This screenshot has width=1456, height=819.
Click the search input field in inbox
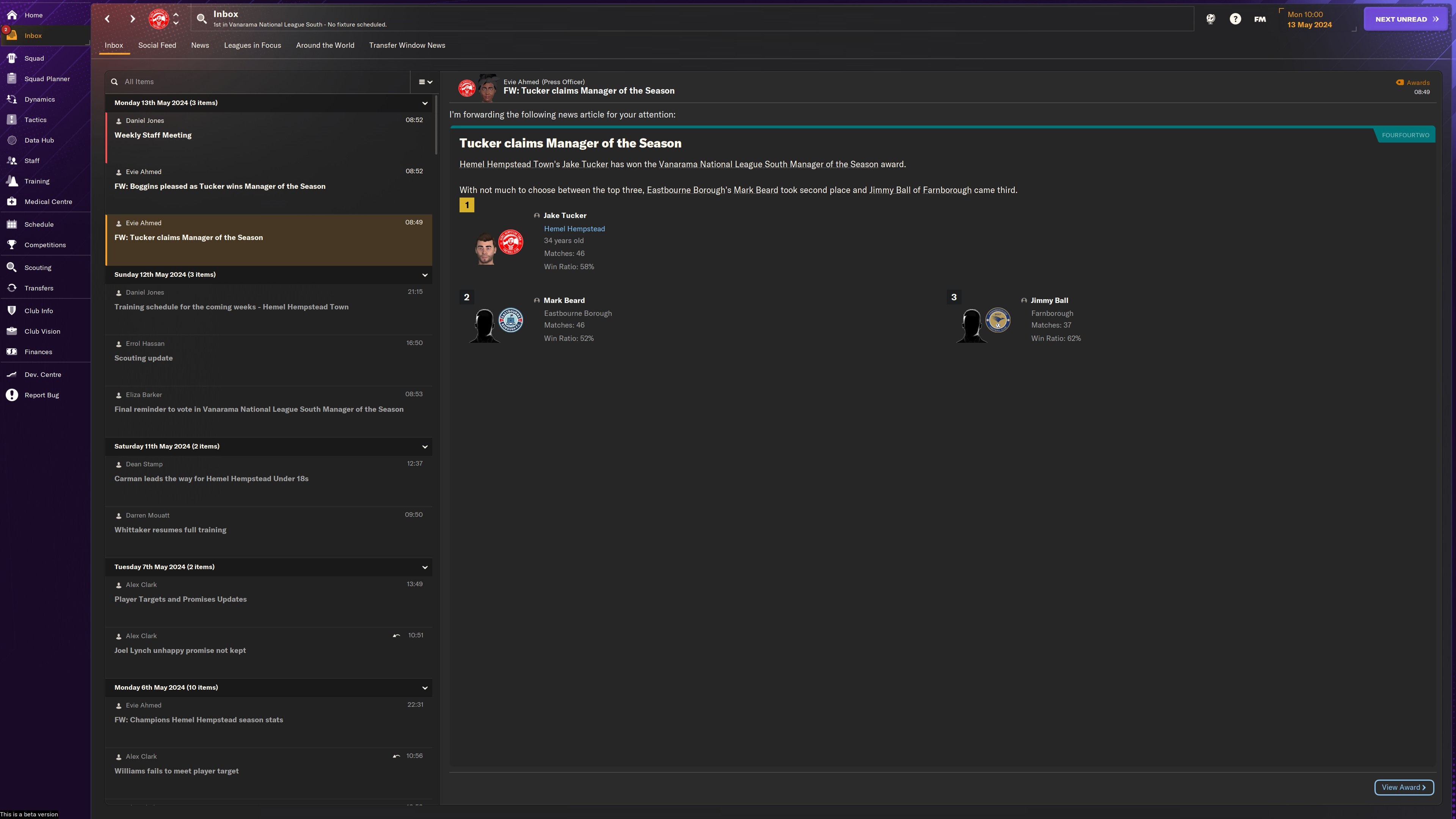tap(264, 82)
